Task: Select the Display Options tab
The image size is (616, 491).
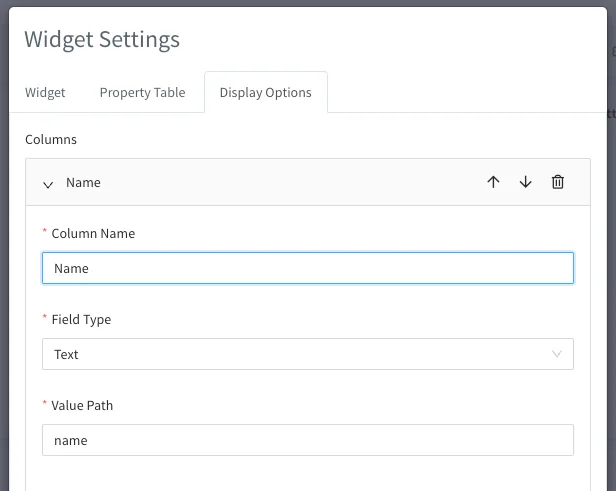Action: pyautogui.click(x=266, y=92)
